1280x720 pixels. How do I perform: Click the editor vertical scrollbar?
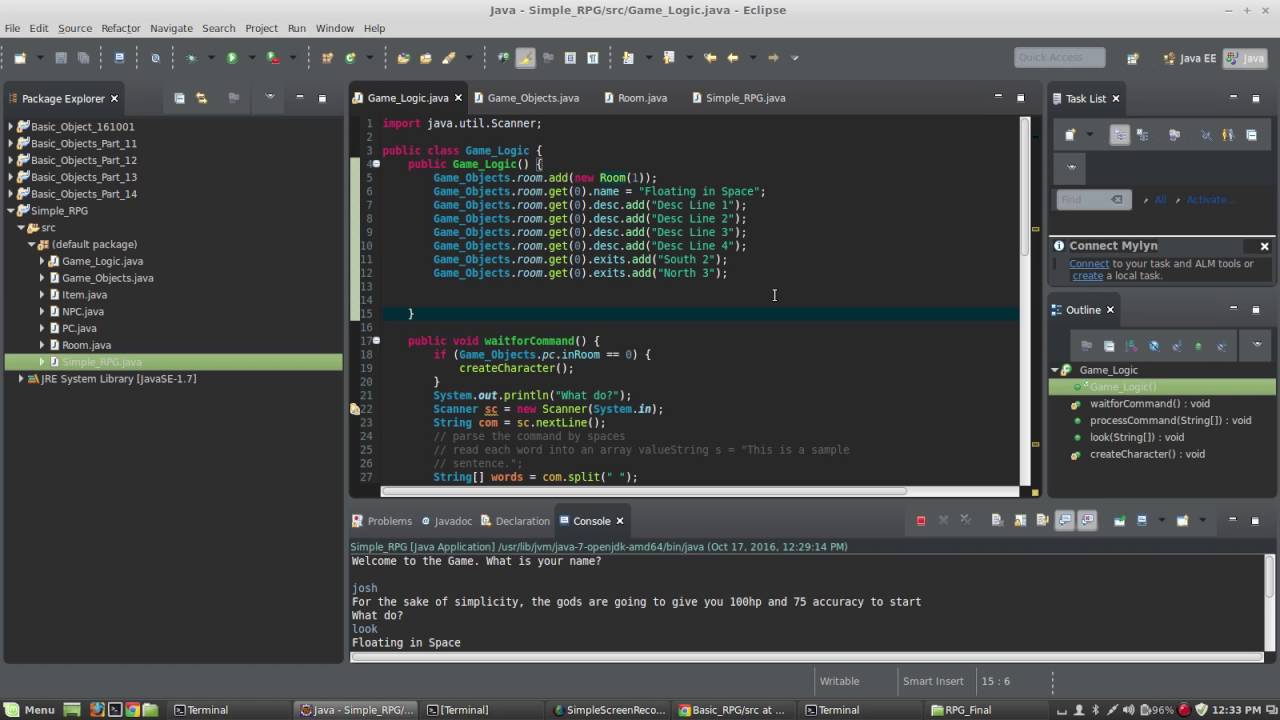point(1025,185)
